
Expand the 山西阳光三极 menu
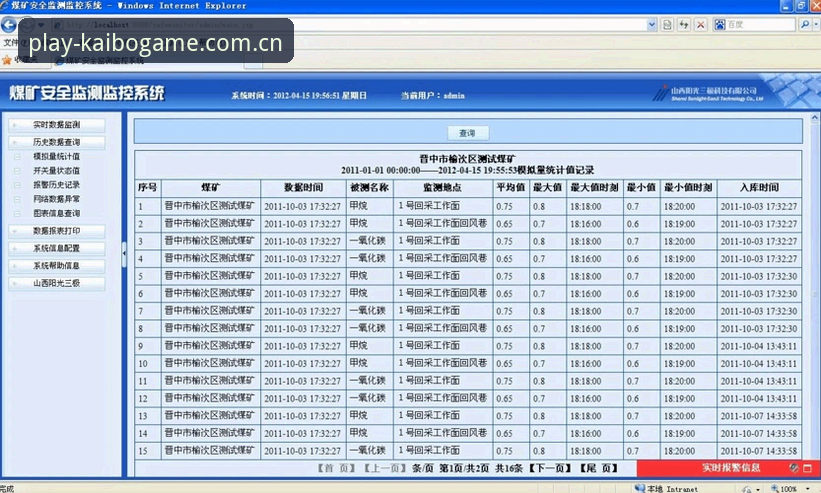point(57,283)
